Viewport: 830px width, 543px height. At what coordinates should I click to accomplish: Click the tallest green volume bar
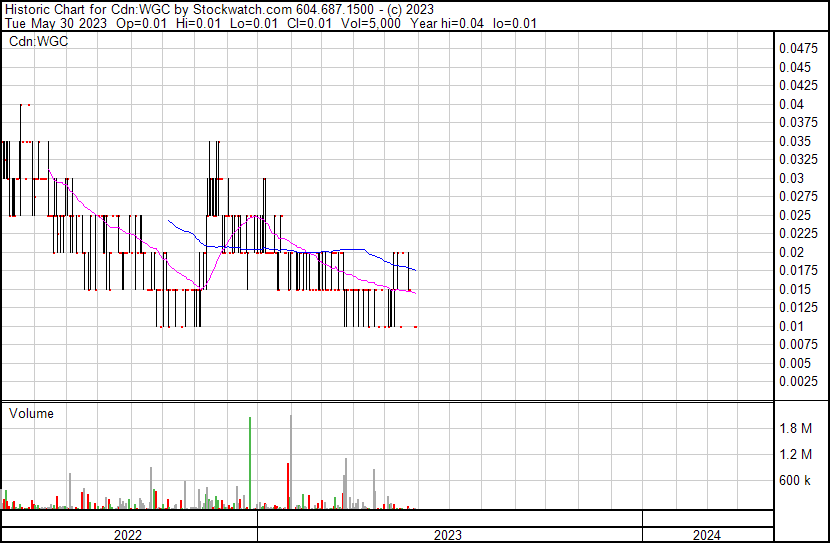point(250,462)
